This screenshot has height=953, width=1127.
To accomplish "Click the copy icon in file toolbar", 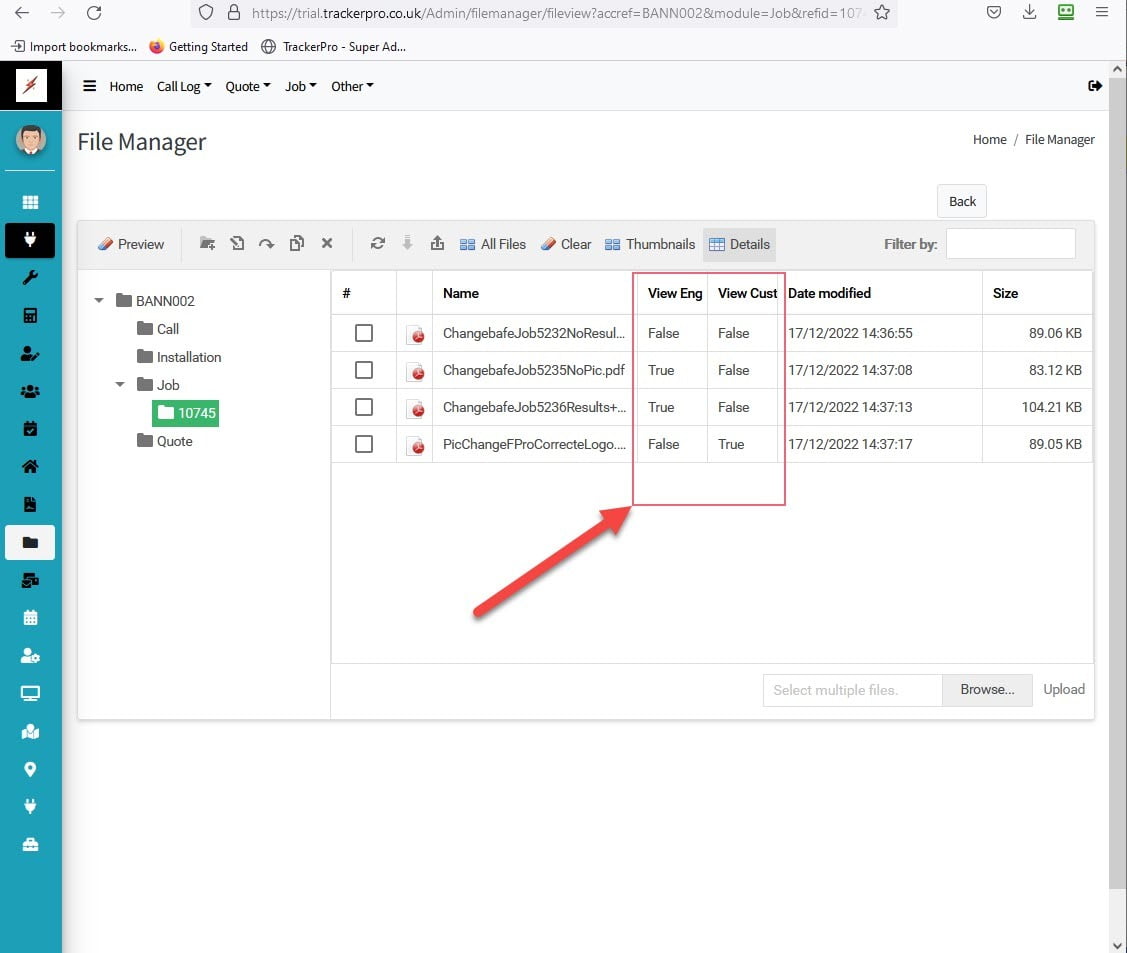I will click(x=296, y=243).
